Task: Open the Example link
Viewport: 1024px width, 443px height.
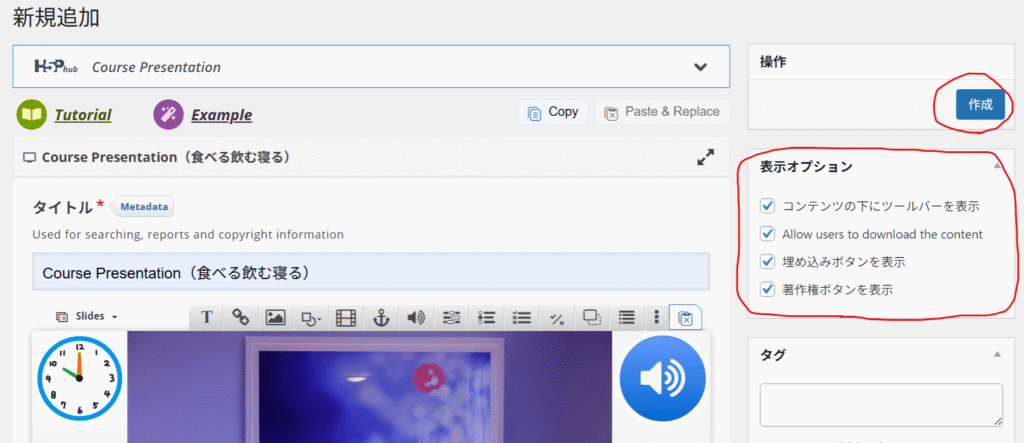Action: click(x=221, y=115)
